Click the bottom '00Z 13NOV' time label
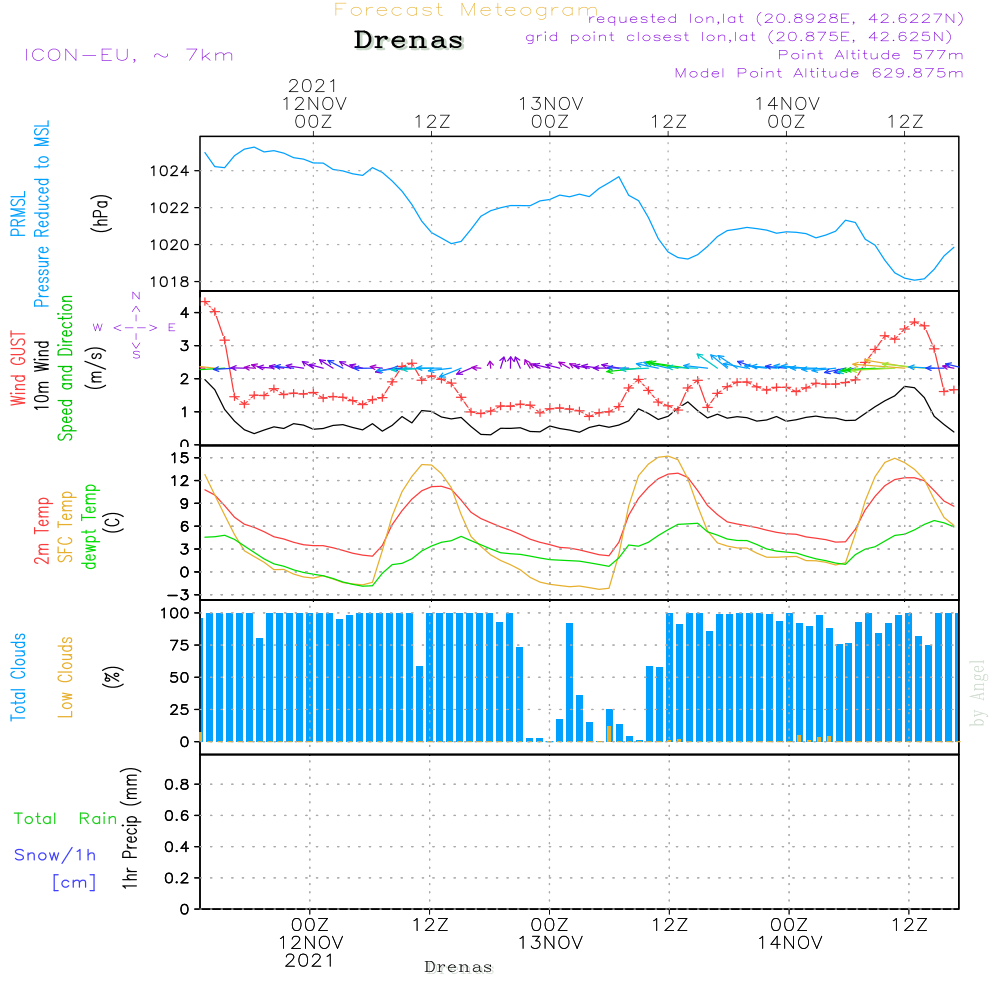The width and height of the screenshot is (1000, 1000). 550,934
